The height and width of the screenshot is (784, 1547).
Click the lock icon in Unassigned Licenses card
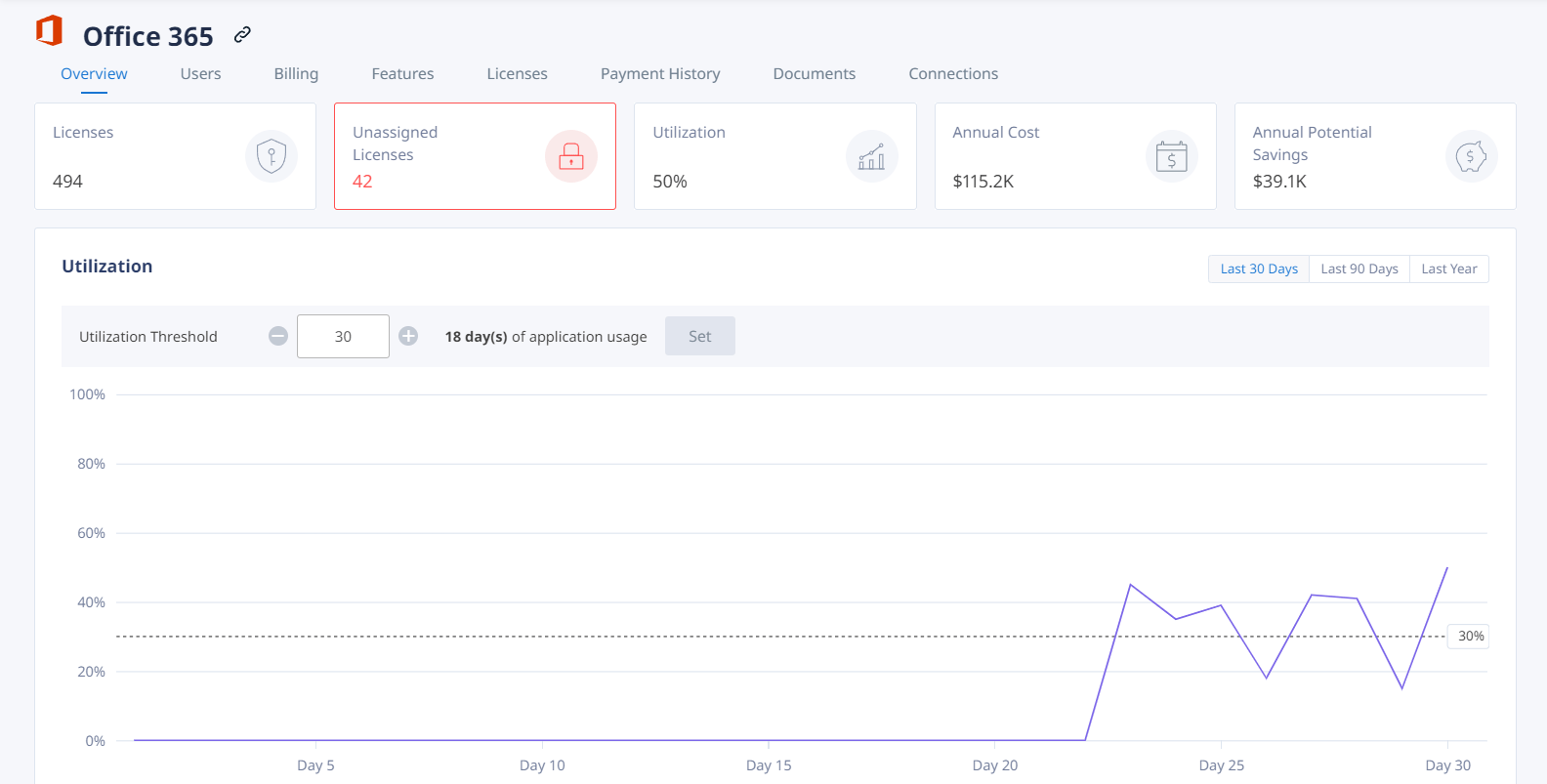[x=571, y=156]
